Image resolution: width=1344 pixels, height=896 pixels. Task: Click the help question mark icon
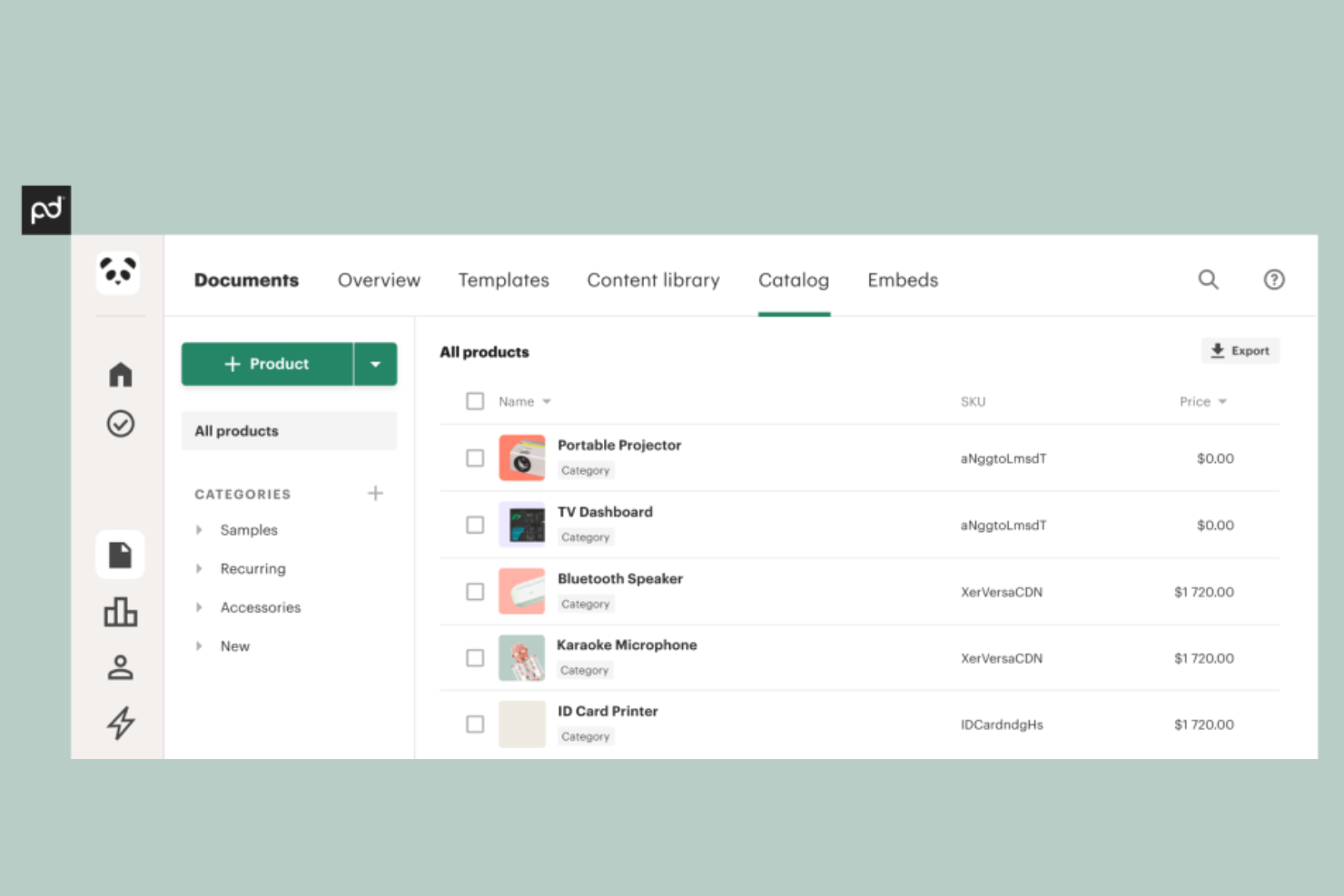(x=1274, y=280)
